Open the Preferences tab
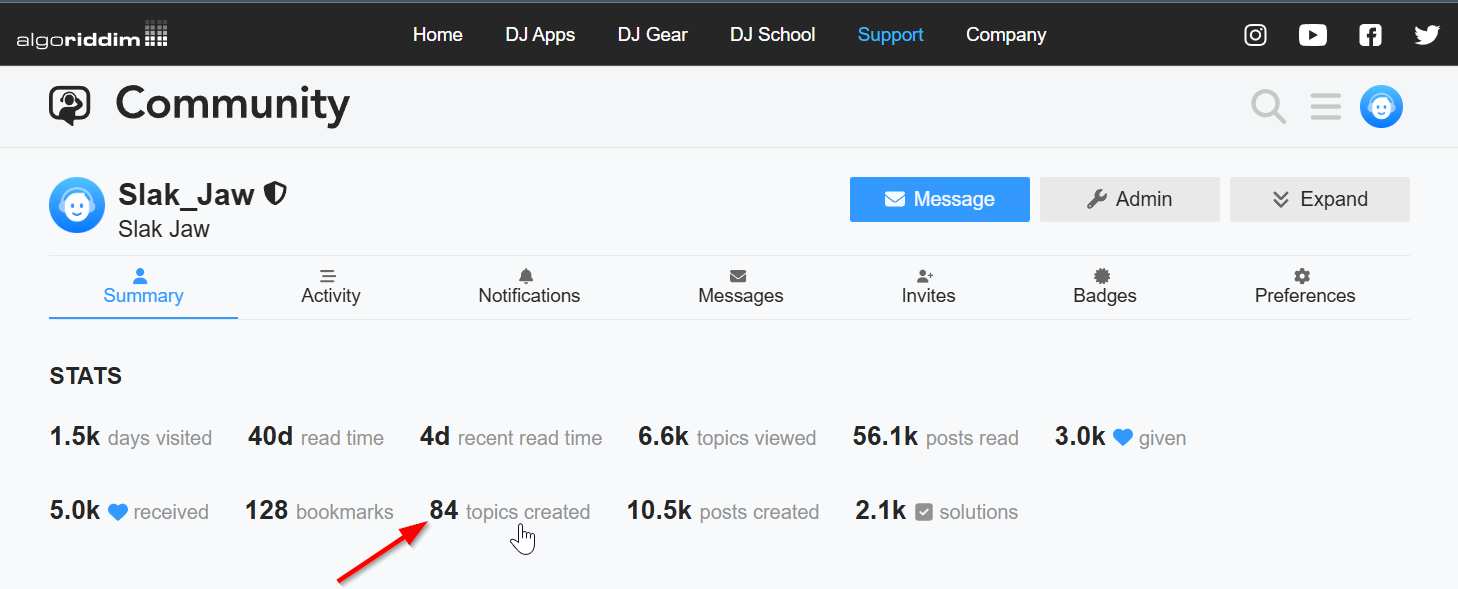 coord(1304,287)
